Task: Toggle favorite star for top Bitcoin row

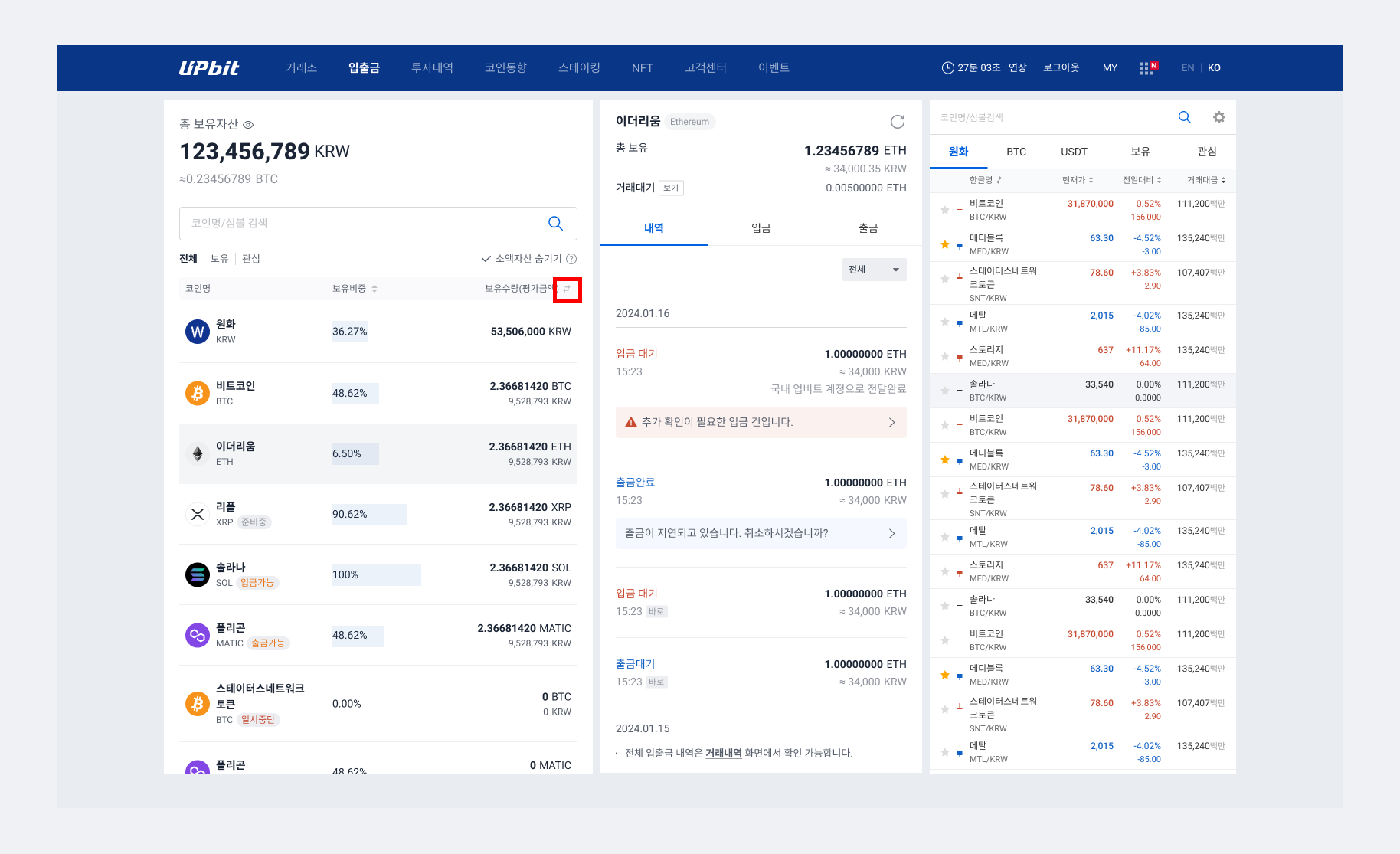Action: (945, 210)
